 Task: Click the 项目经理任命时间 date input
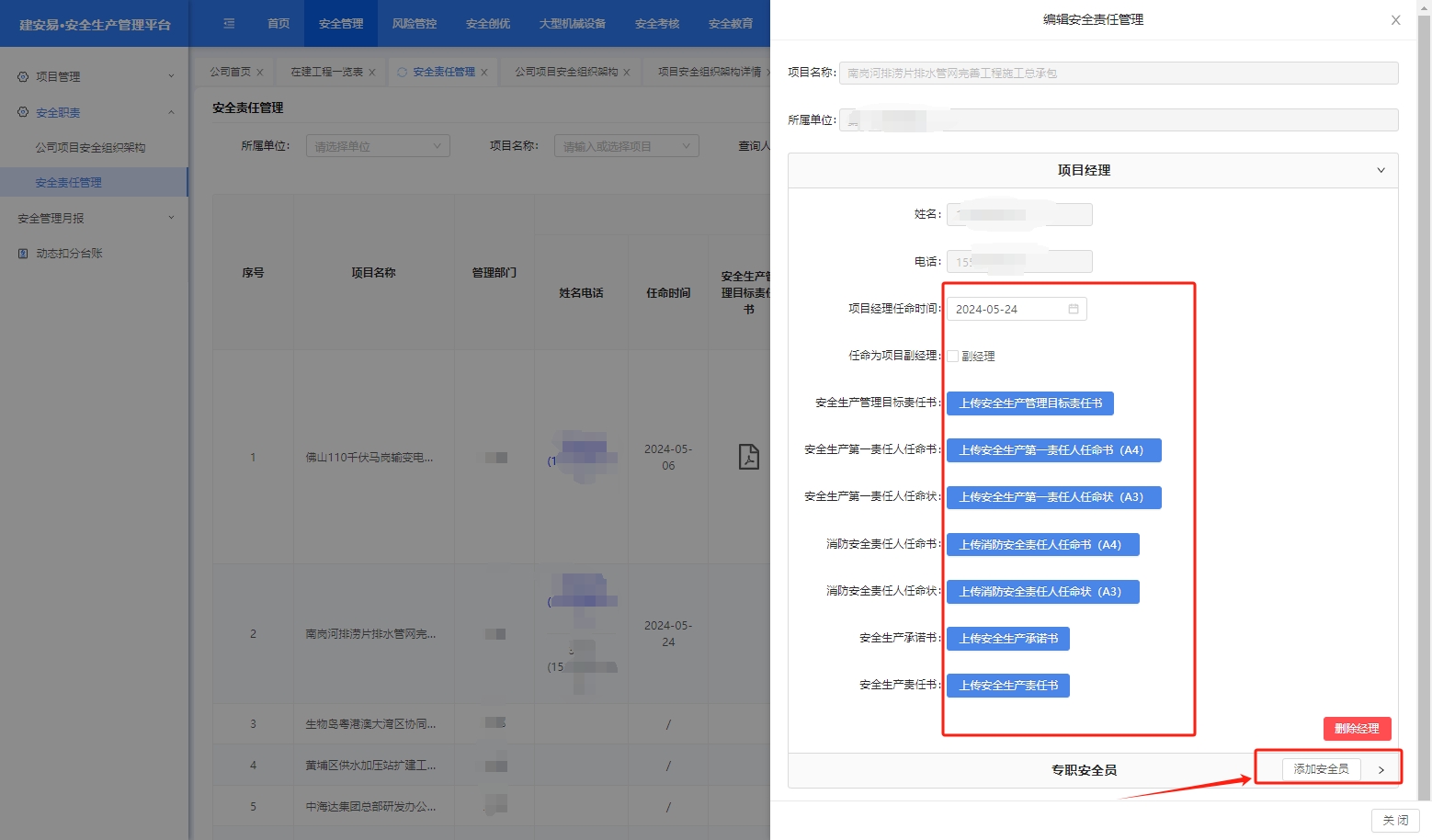click(x=1008, y=309)
